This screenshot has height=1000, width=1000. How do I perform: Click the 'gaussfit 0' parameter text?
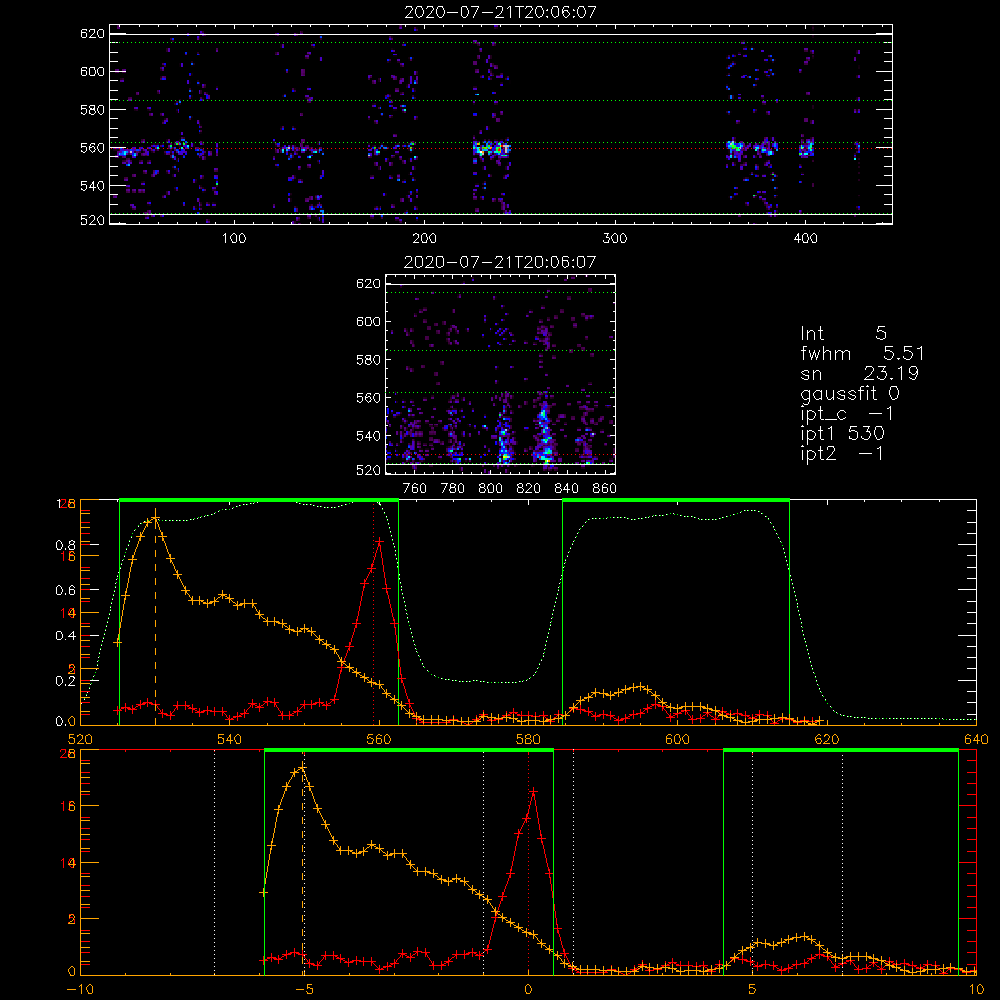(x=849, y=393)
